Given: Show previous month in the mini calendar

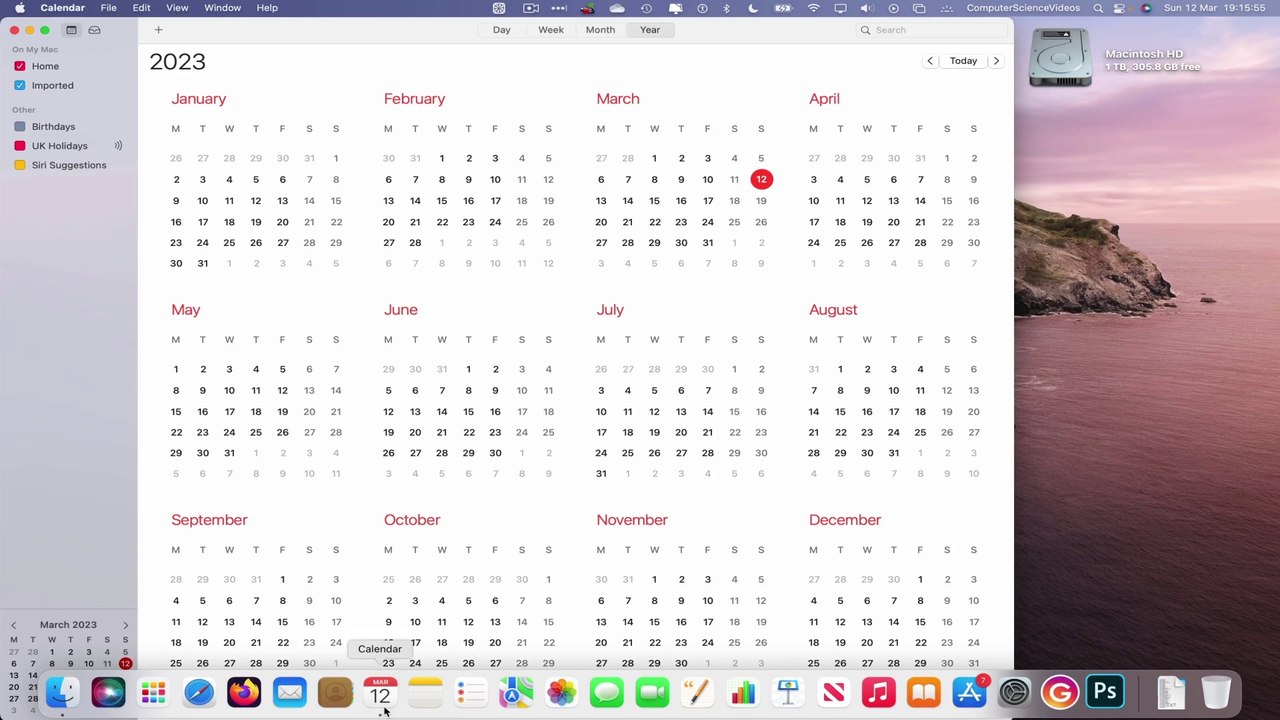Looking at the screenshot, I should click(13, 625).
